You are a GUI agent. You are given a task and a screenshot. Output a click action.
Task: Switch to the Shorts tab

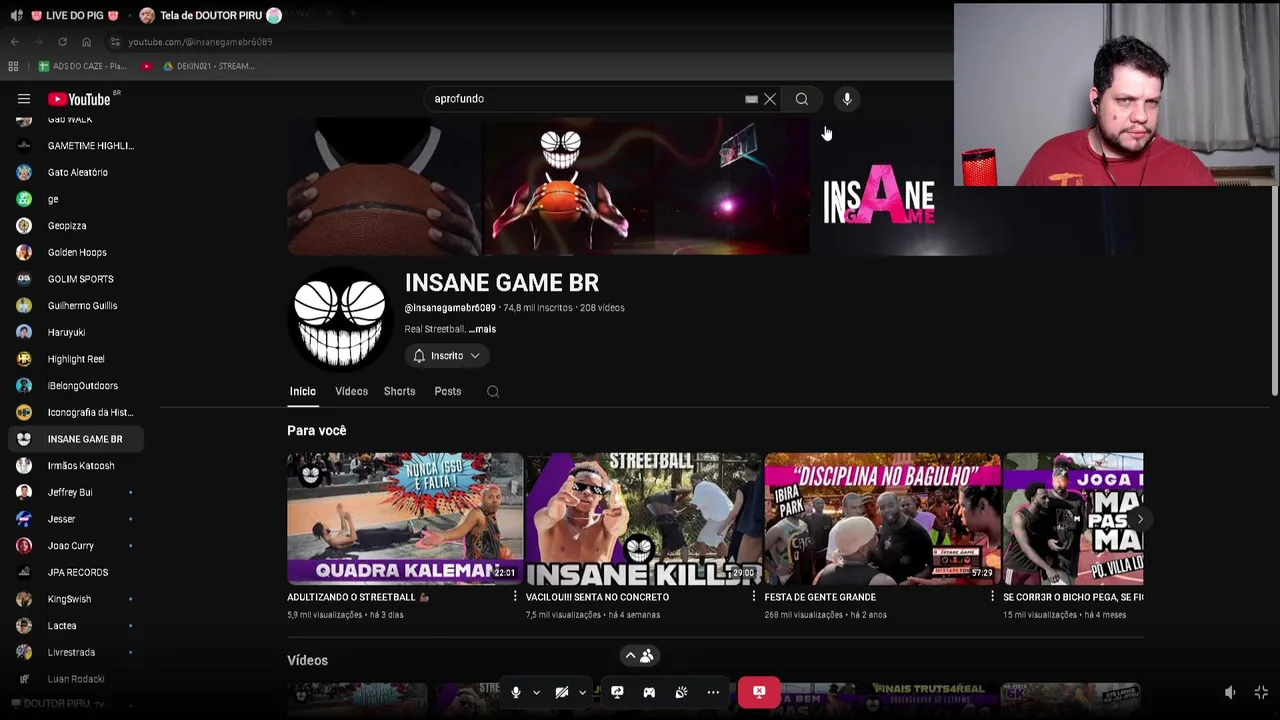click(399, 392)
